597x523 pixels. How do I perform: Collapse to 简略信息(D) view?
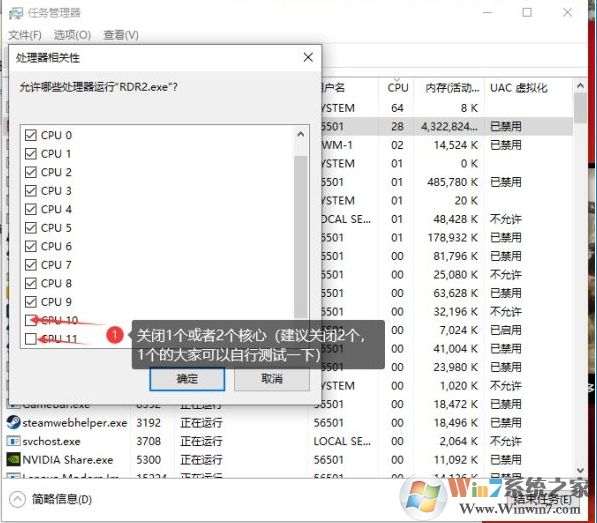[x=51, y=499]
